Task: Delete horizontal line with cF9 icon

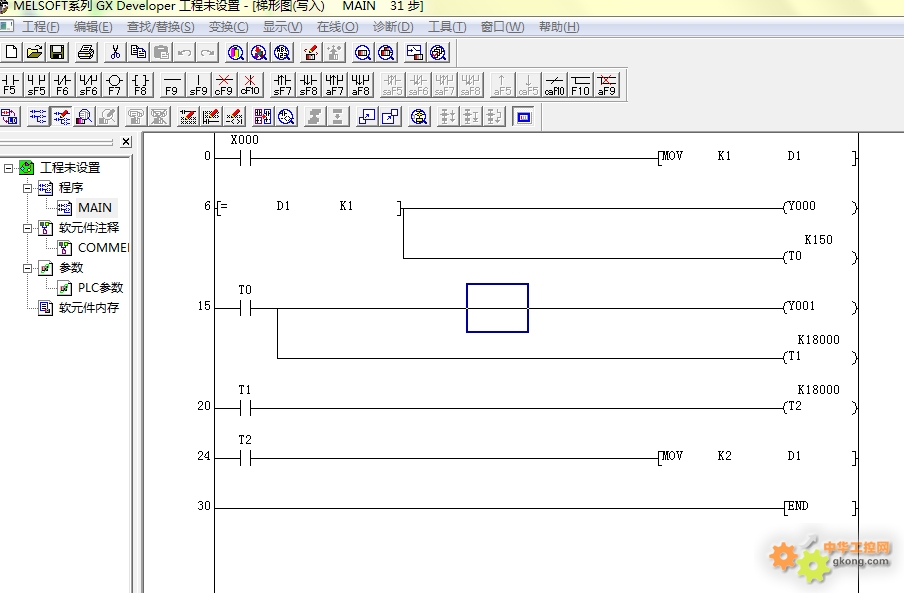Action: pos(224,85)
